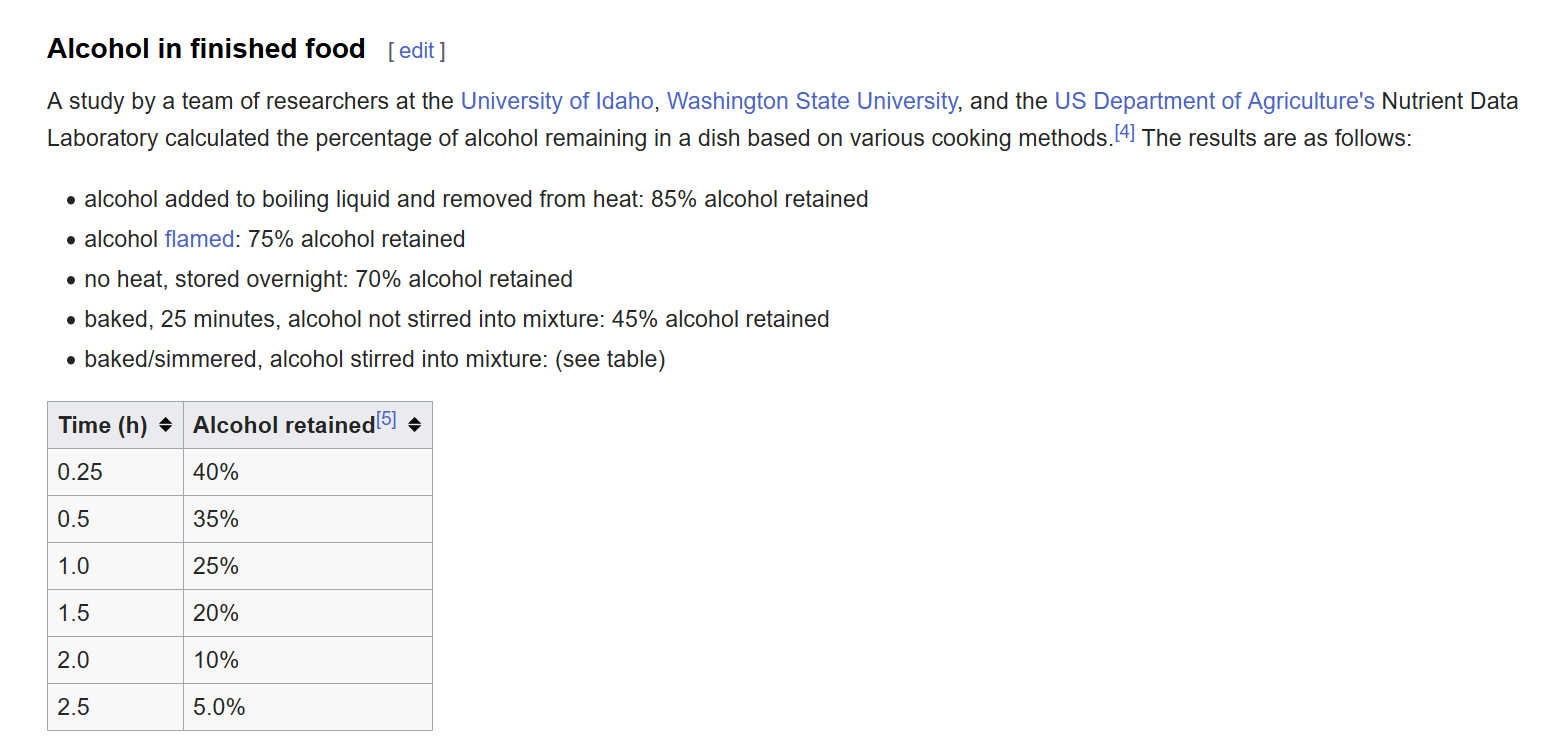Open the section edit link
The width and height of the screenshot is (1565, 751).
416,51
